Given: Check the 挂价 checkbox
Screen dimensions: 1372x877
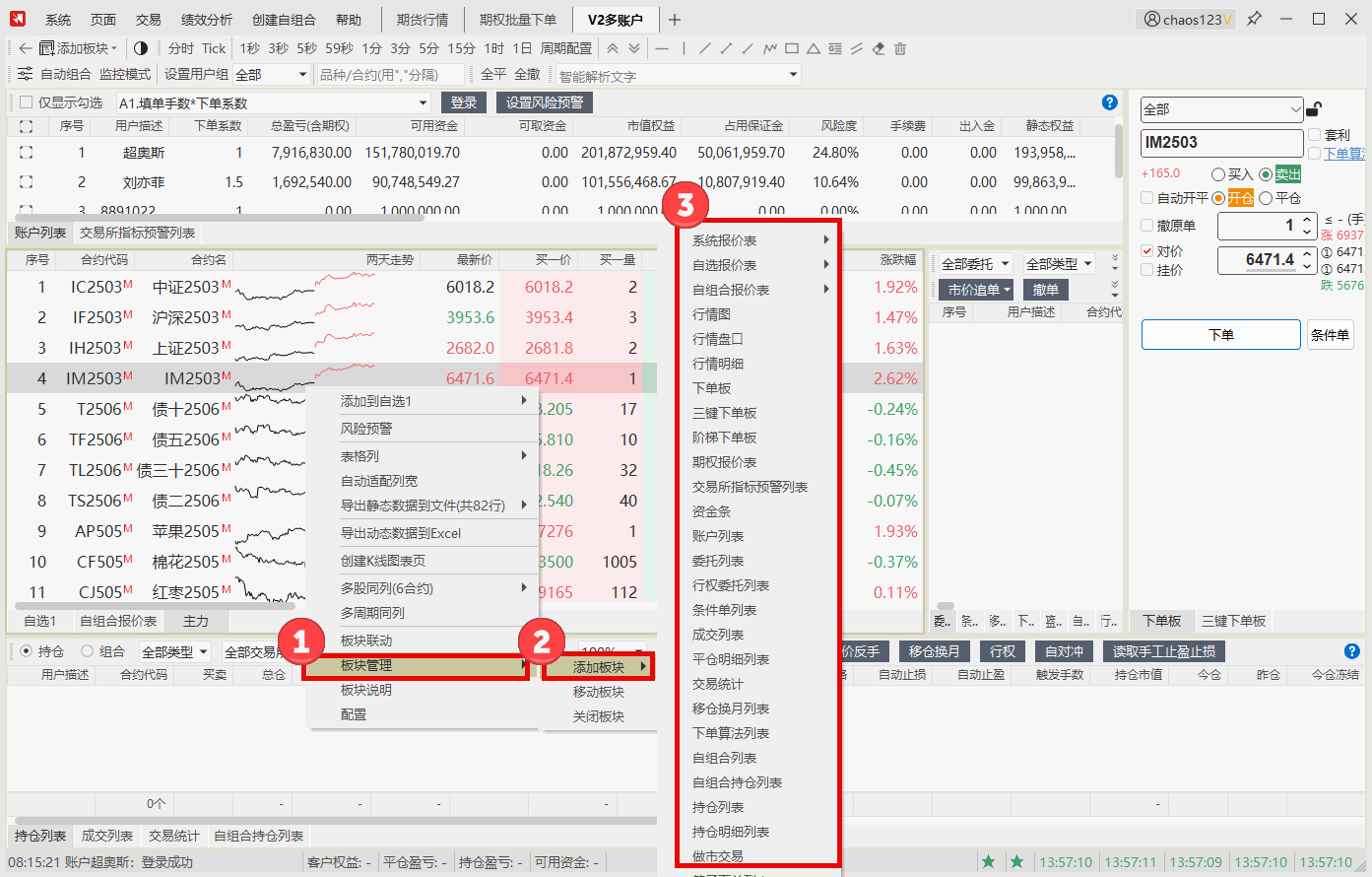Looking at the screenshot, I should click(x=1147, y=269).
